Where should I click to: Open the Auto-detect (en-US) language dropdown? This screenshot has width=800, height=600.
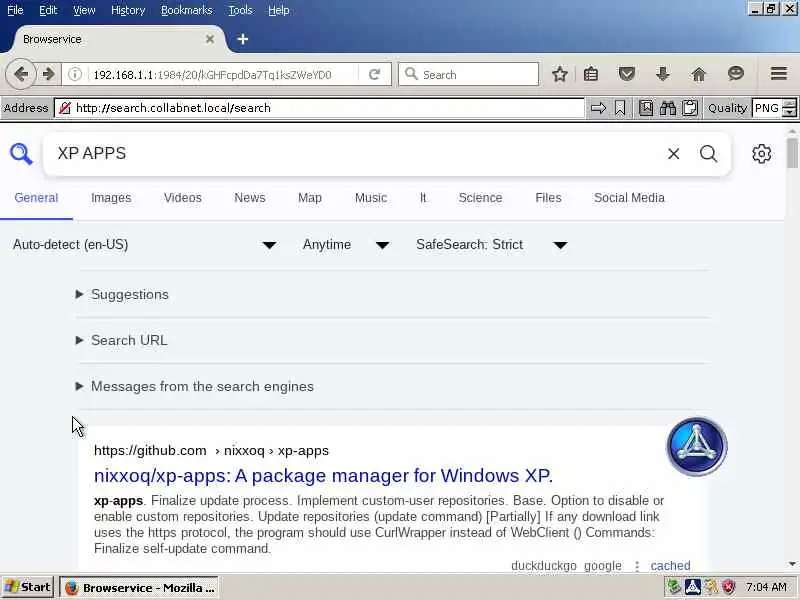145,245
